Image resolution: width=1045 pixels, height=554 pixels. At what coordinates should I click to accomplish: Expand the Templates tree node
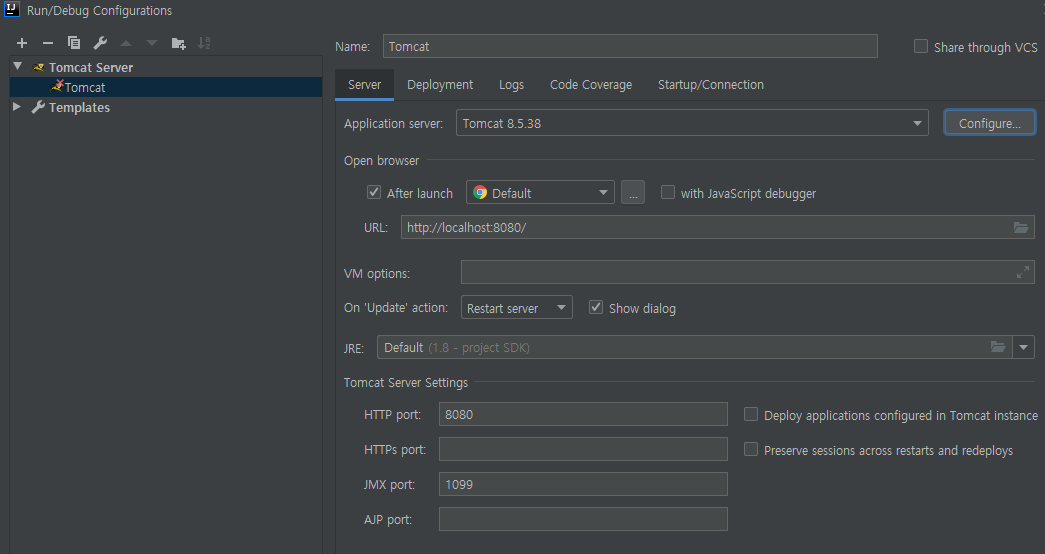[x=17, y=107]
